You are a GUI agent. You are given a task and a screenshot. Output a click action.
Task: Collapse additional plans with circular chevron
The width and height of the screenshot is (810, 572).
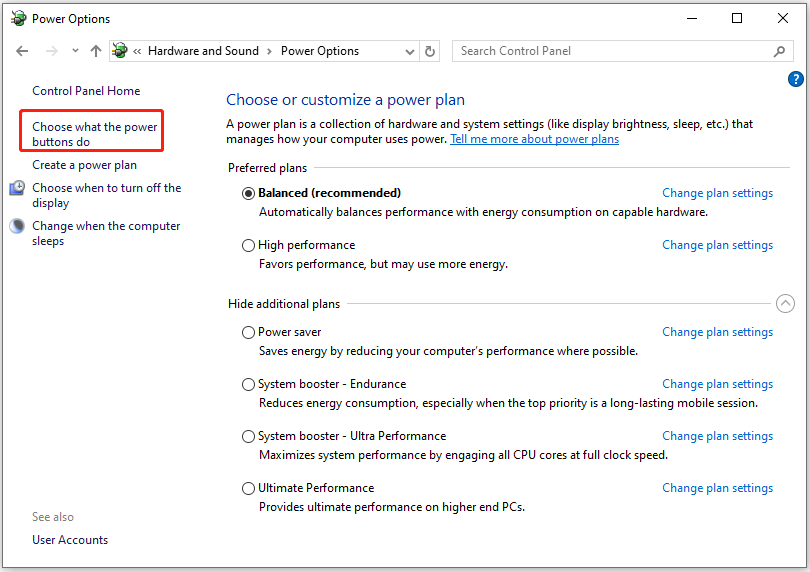pyautogui.click(x=785, y=303)
